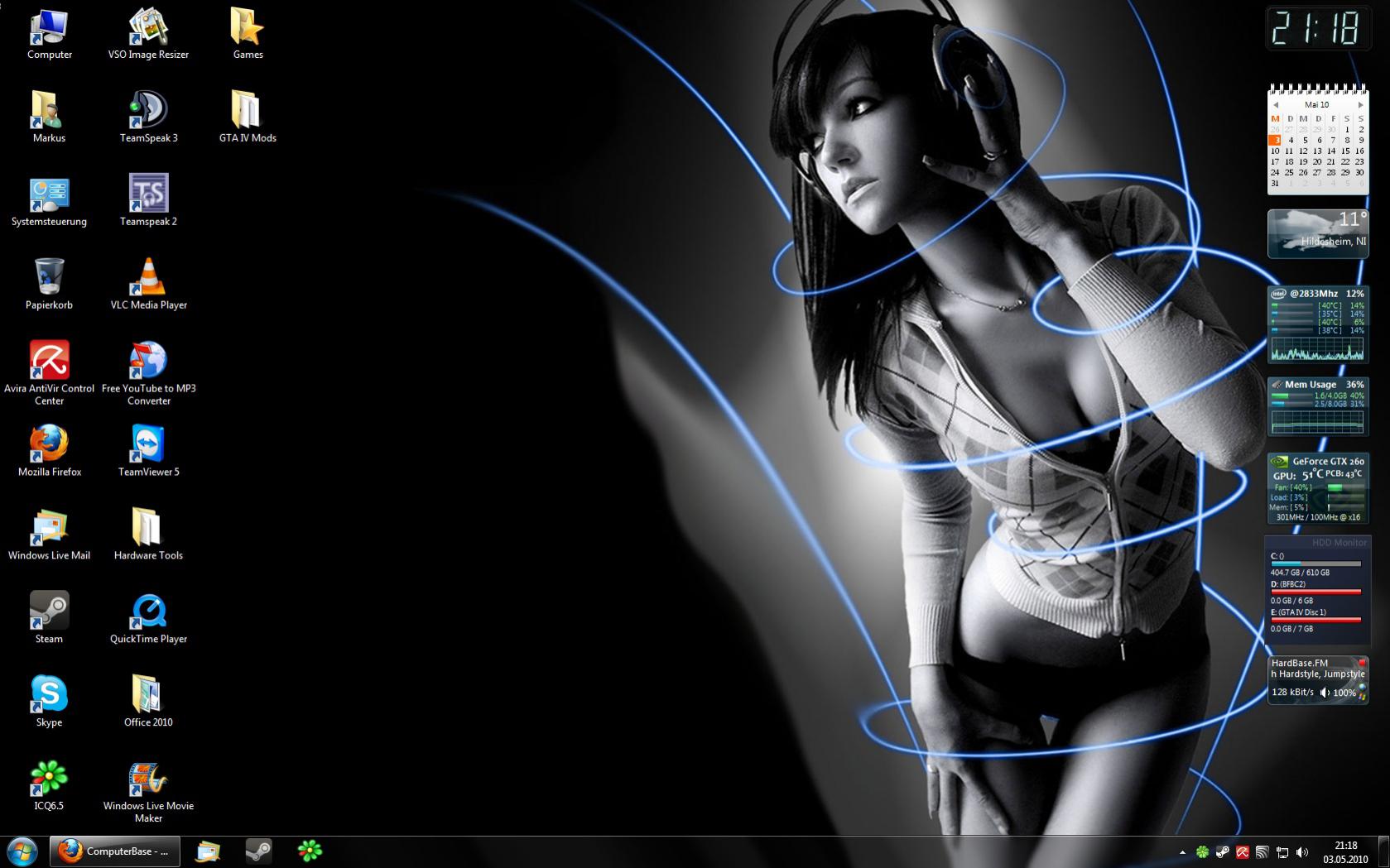1390x868 pixels.
Task: Select day 15 in calendar gadget
Action: [1345, 151]
